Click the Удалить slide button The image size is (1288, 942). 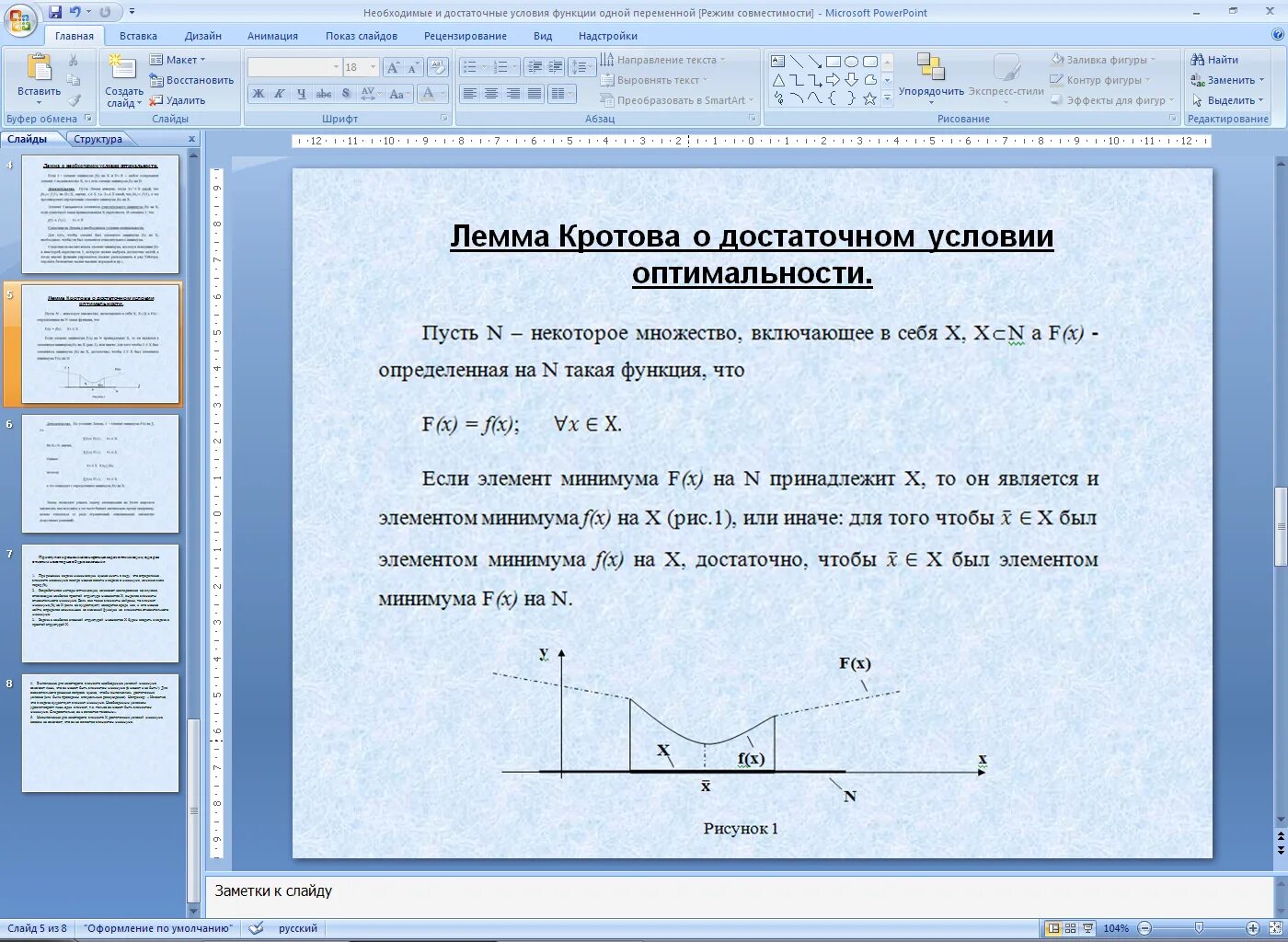tap(178, 100)
